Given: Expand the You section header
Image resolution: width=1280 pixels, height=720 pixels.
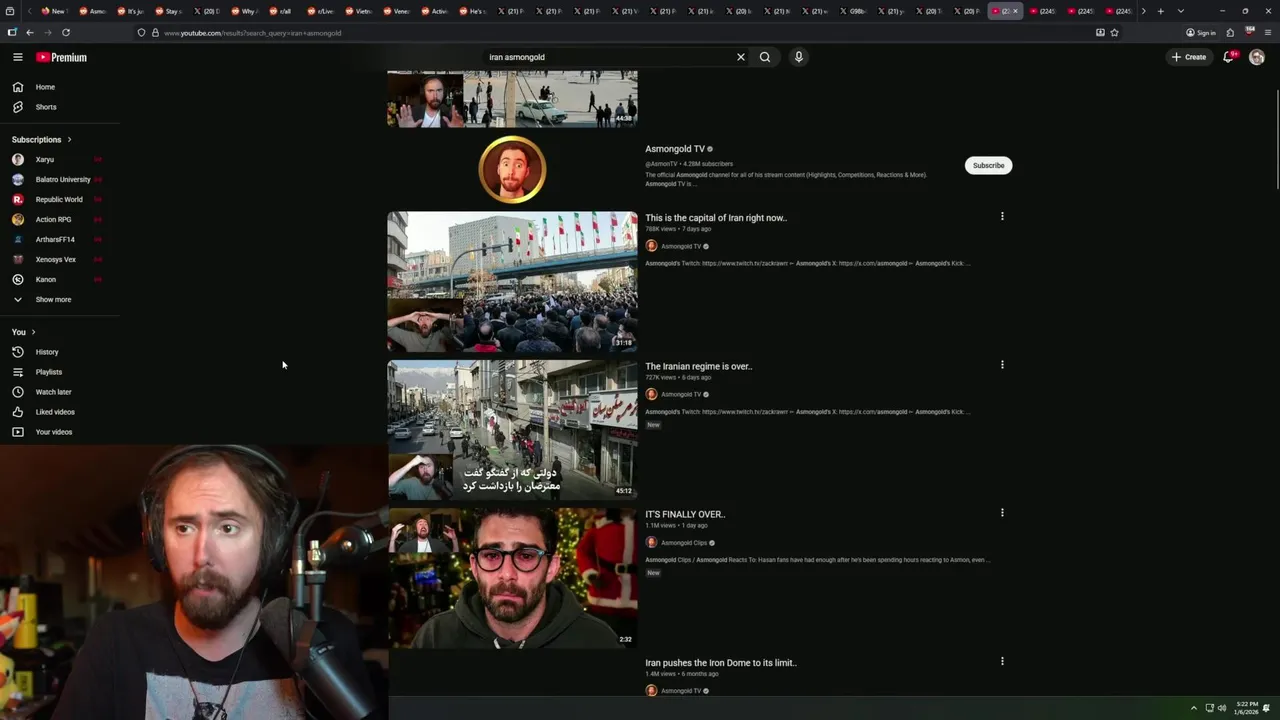Looking at the screenshot, I should pos(24,332).
